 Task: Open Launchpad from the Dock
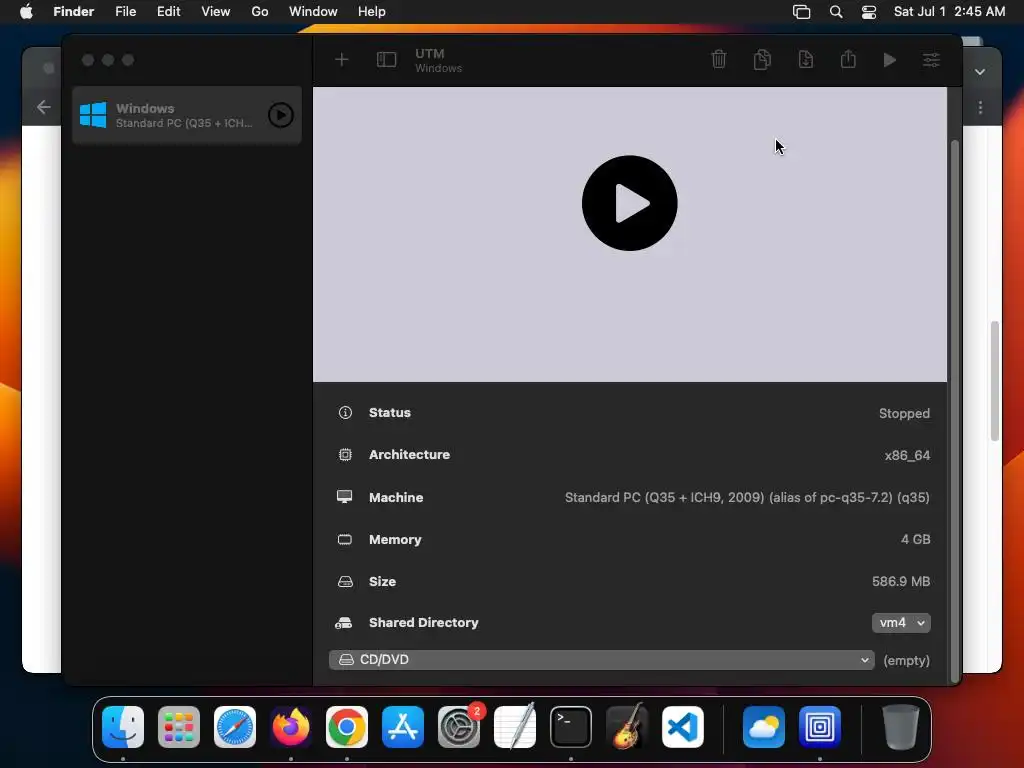pyautogui.click(x=179, y=727)
